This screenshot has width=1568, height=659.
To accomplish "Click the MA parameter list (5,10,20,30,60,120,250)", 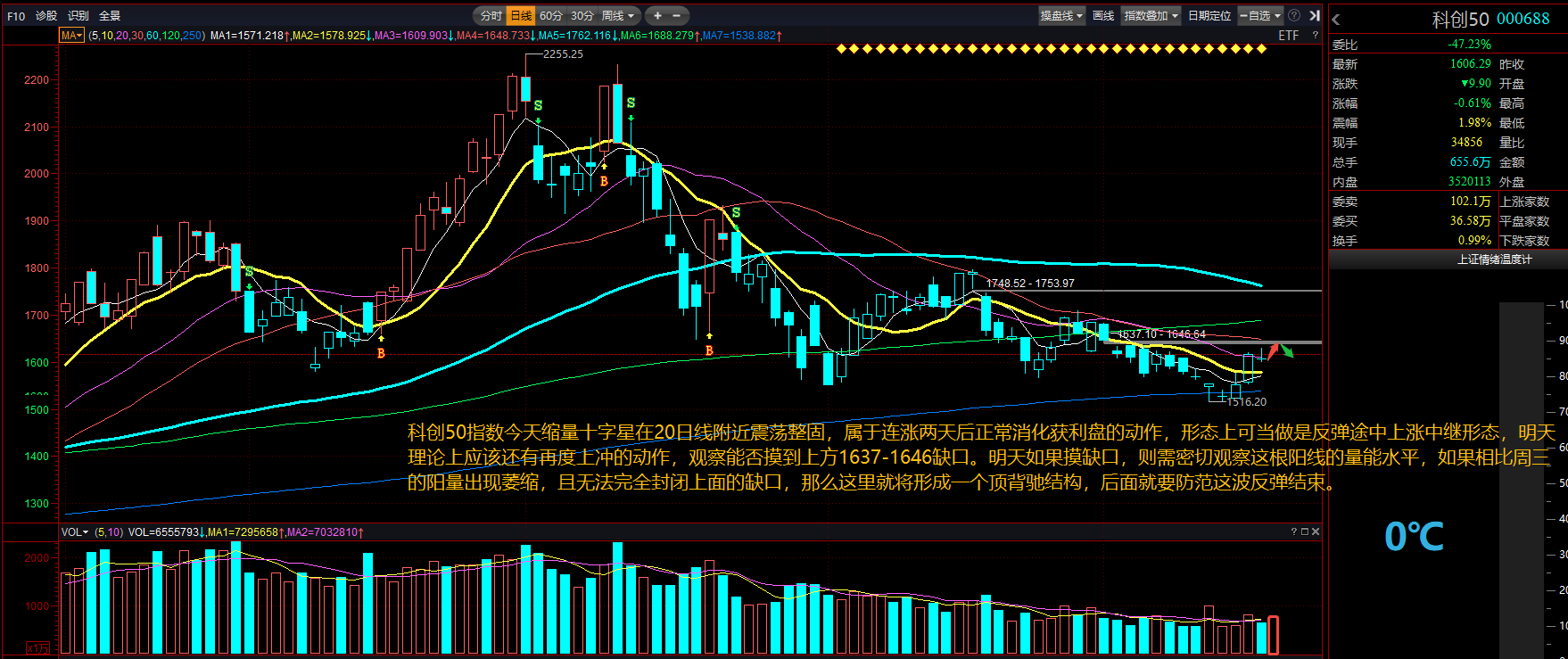I will (x=147, y=36).
